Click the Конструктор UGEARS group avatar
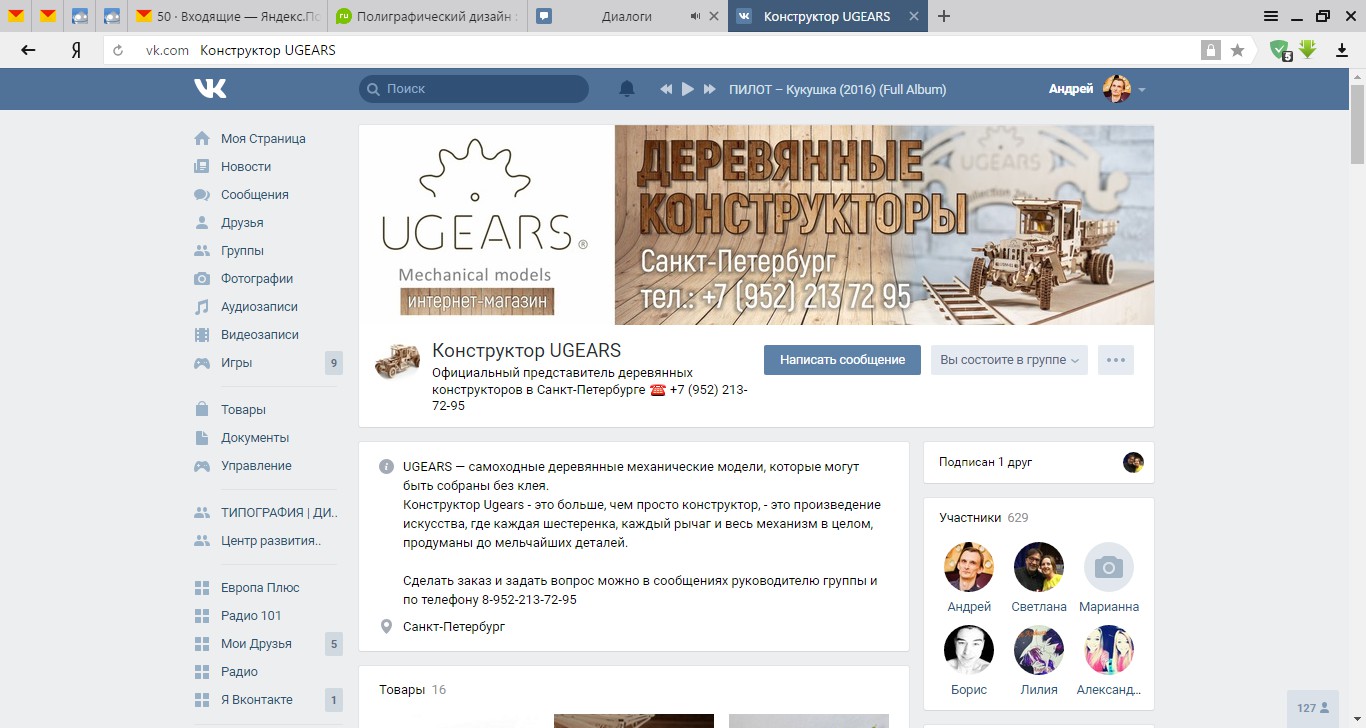Screen dimensions: 1366x728 pyautogui.click(x=397, y=361)
